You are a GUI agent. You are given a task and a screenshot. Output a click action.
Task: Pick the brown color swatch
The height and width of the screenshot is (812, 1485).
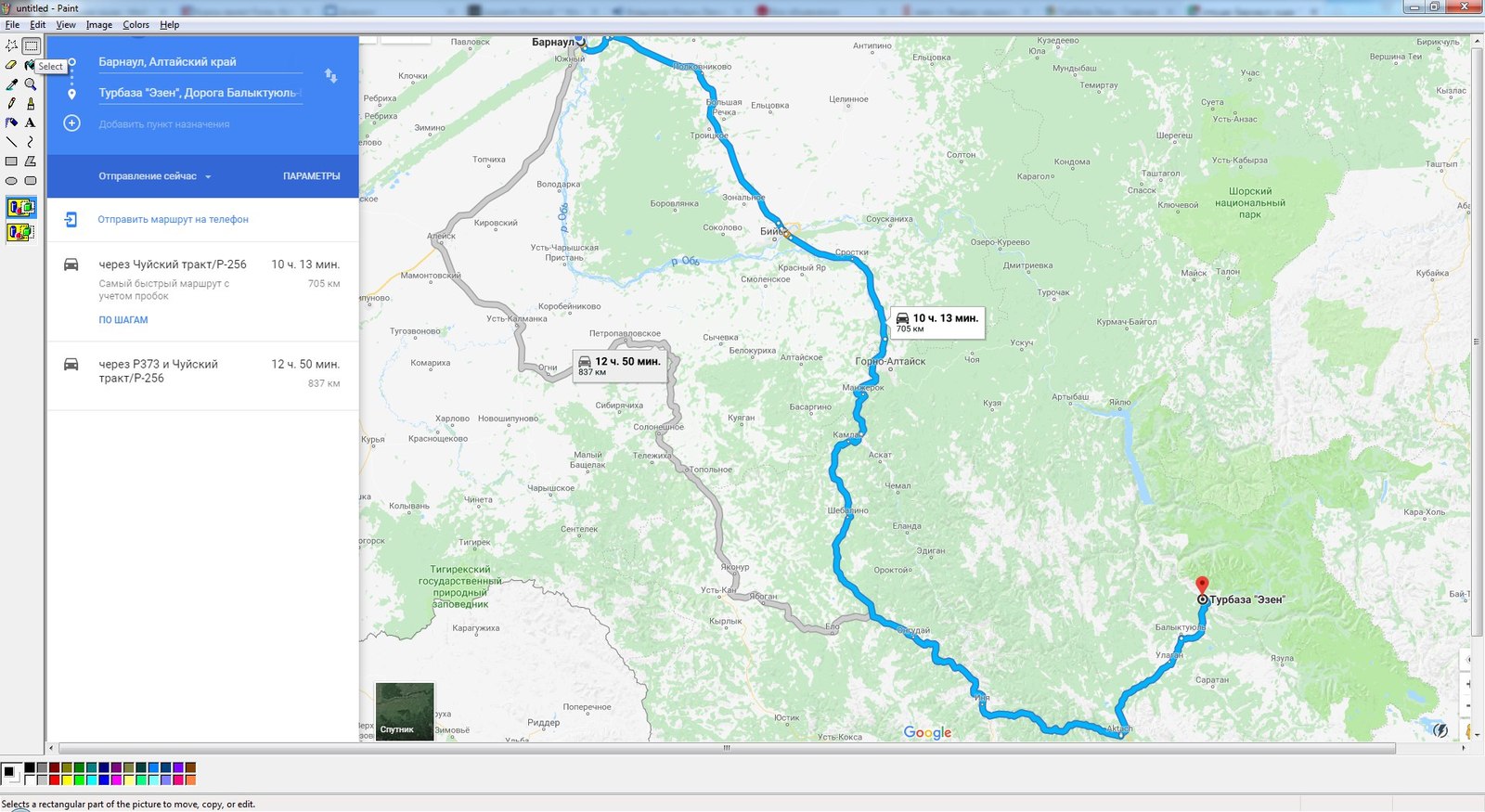[x=190, y=767]
